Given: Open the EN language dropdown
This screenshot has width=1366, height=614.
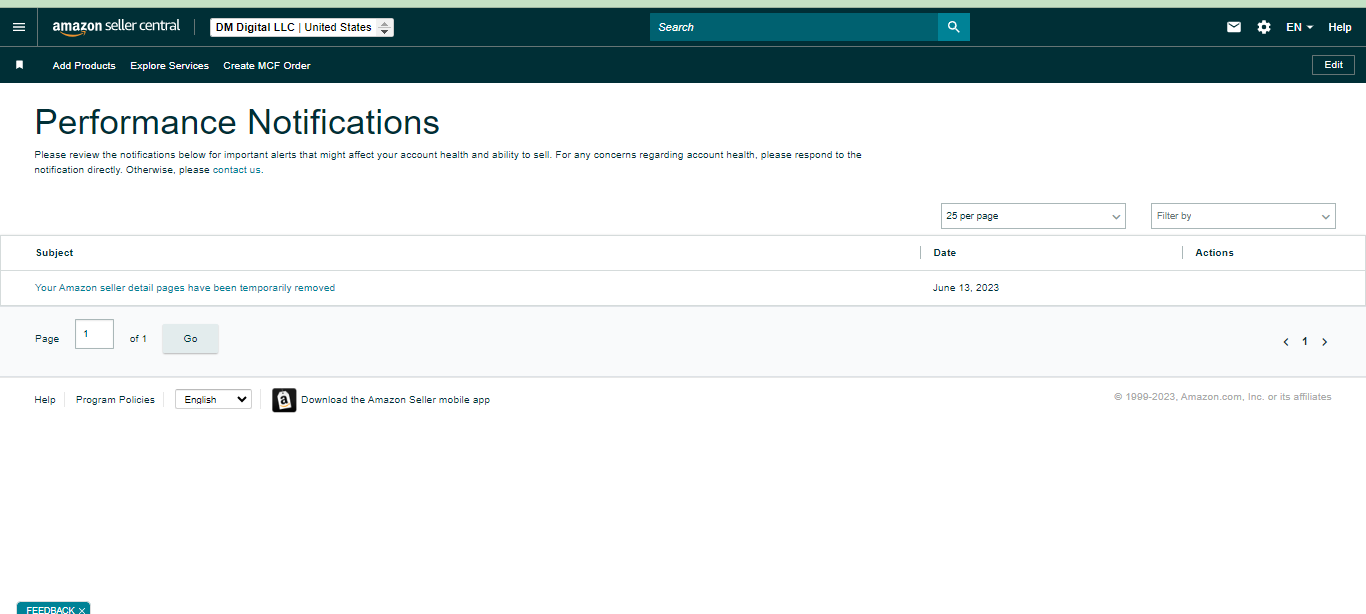Looking at the screenshot, I should point(1300,27).
